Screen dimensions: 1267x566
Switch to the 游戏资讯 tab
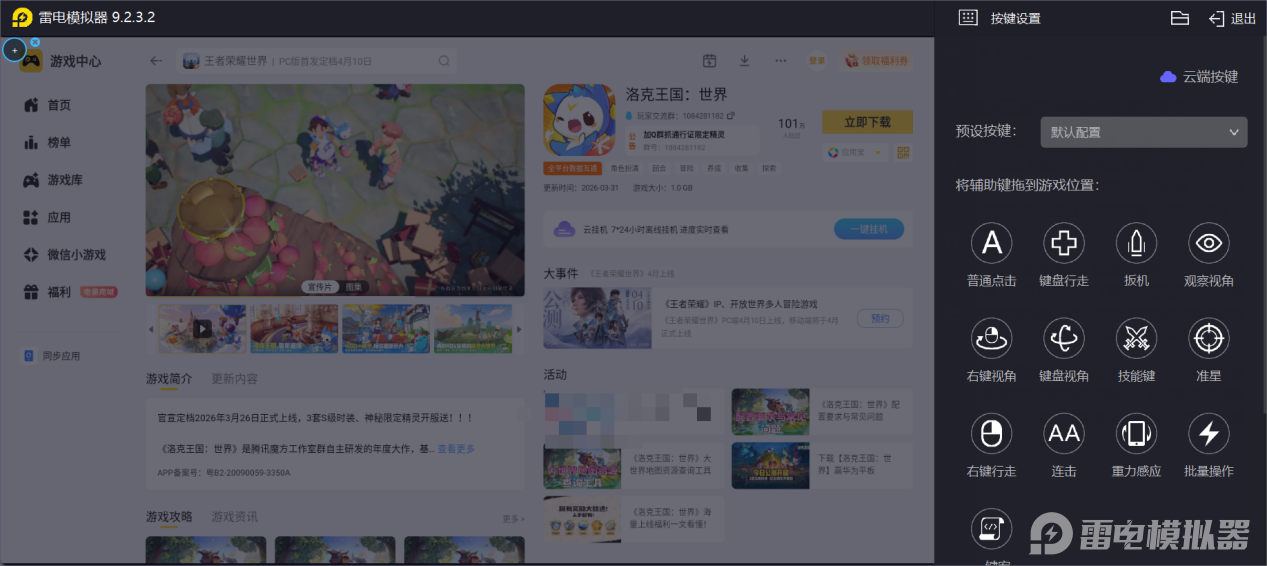click(234, 517)
